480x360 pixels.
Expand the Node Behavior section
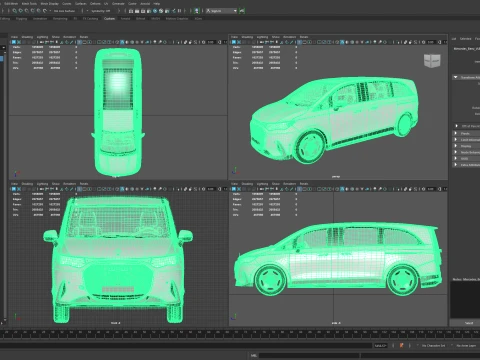(456, 152)
